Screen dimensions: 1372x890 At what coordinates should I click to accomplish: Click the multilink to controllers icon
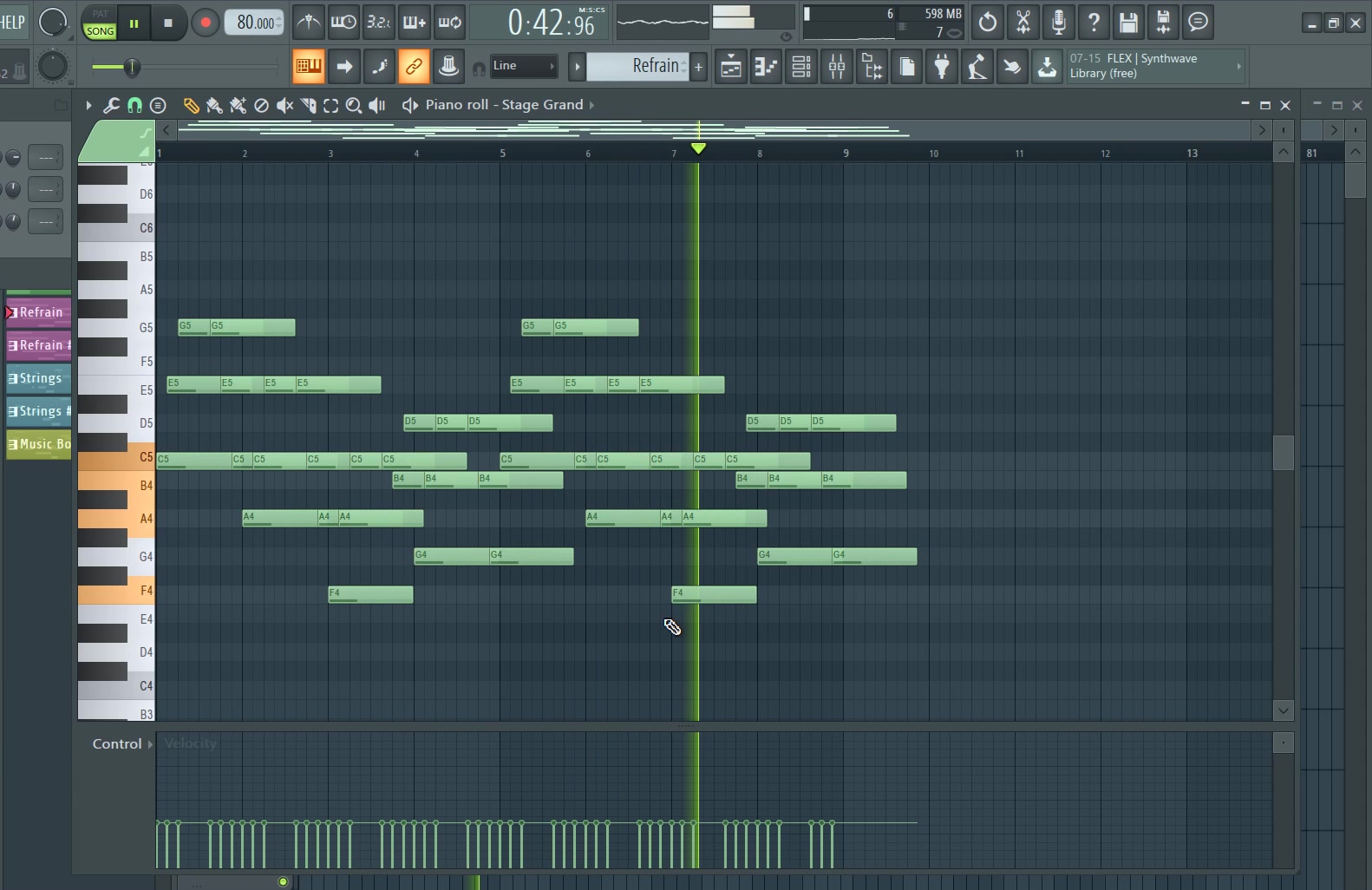coord(448,66)
